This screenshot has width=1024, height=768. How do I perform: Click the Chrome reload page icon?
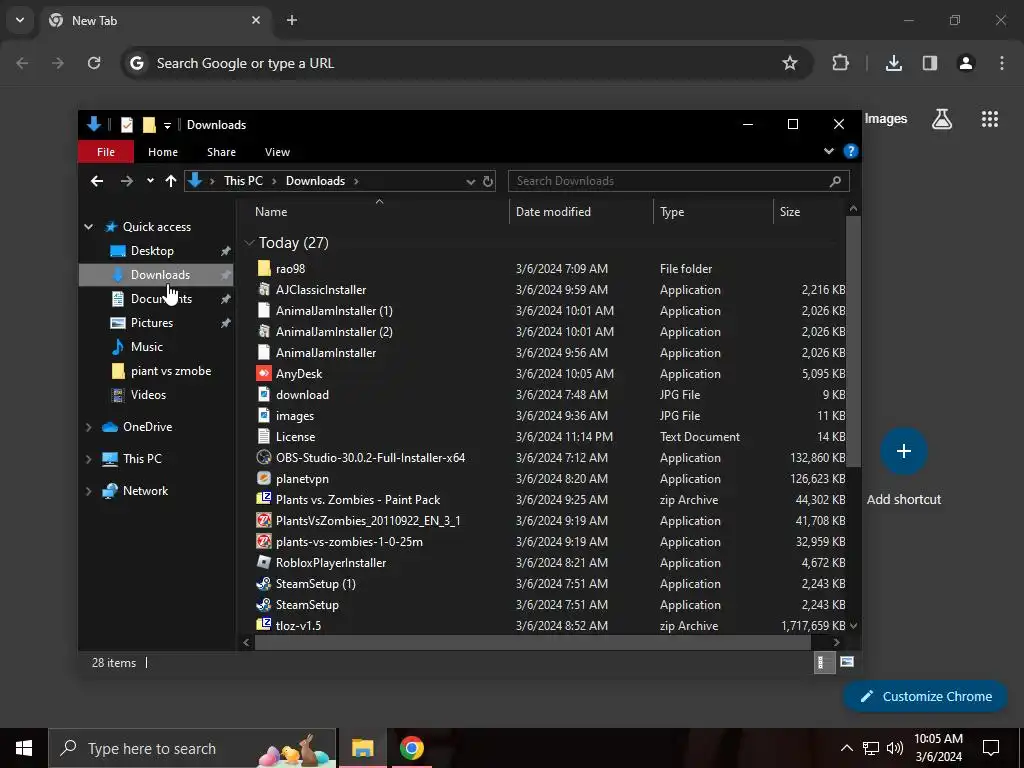coord(94,63)
